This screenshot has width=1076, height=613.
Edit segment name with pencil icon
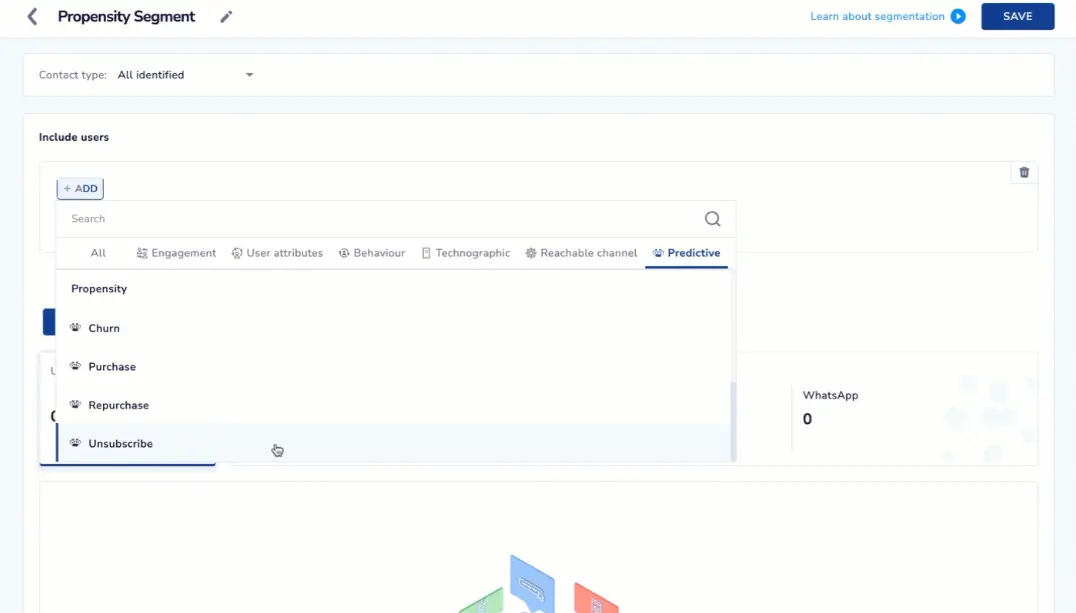click(226, 16)
